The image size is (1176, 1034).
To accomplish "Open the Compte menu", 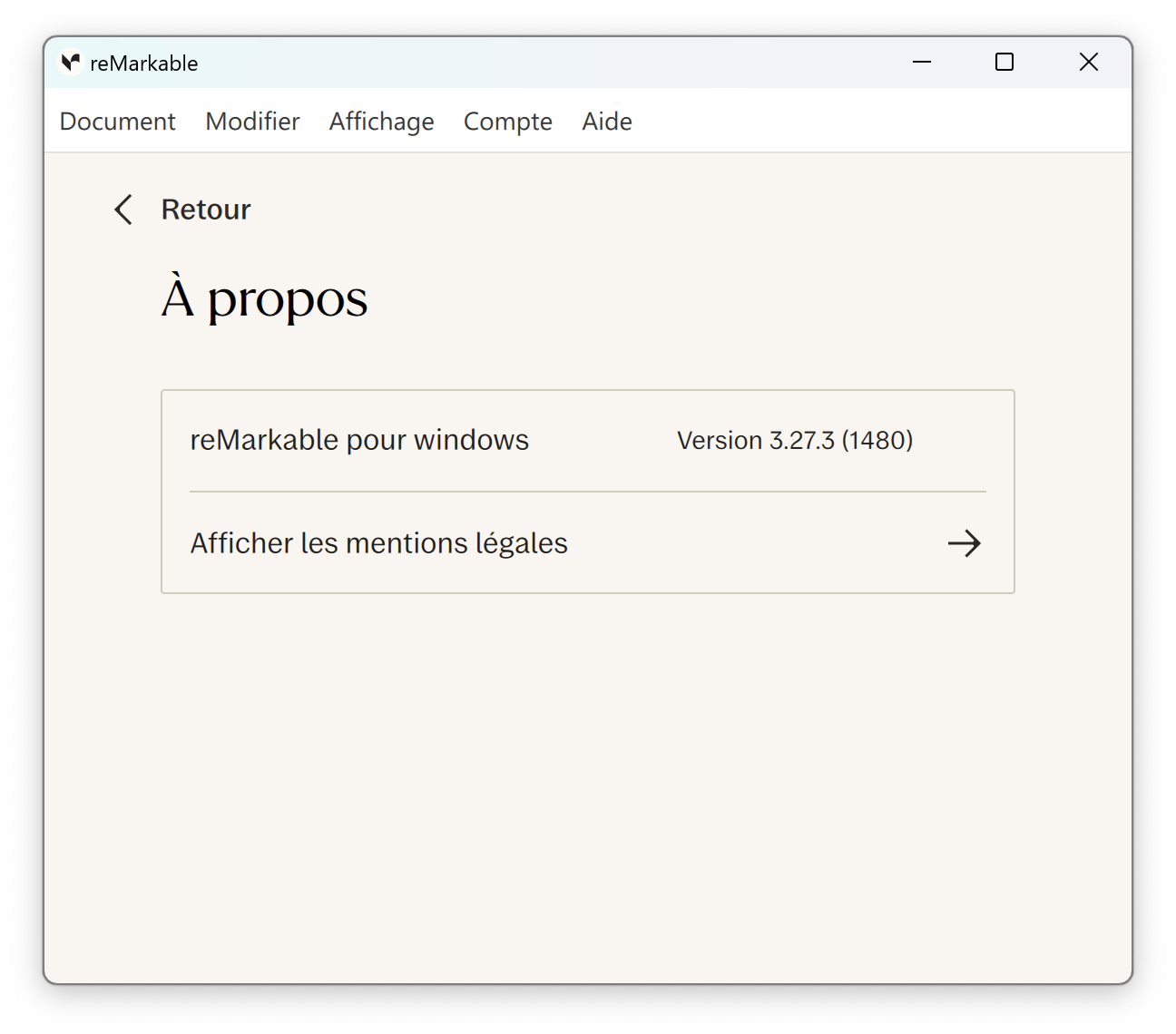I will 508,122.
